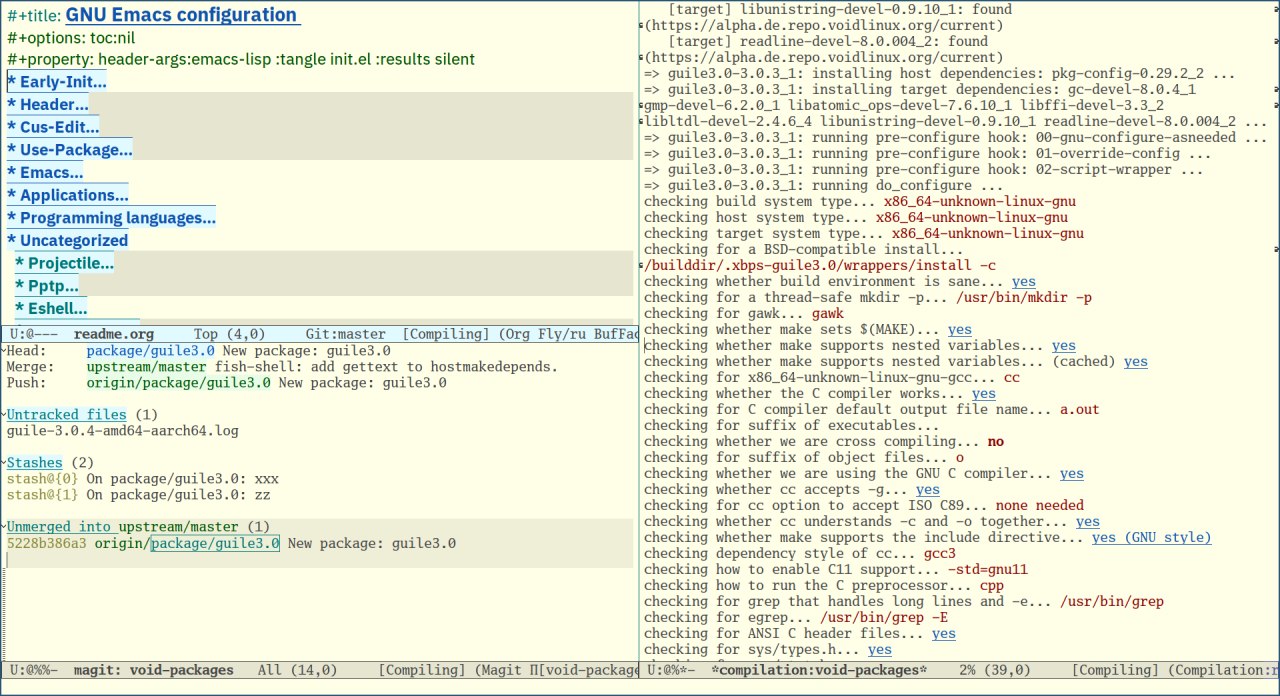Click magit: void-packages buffer name in mode line

(154, 670)
